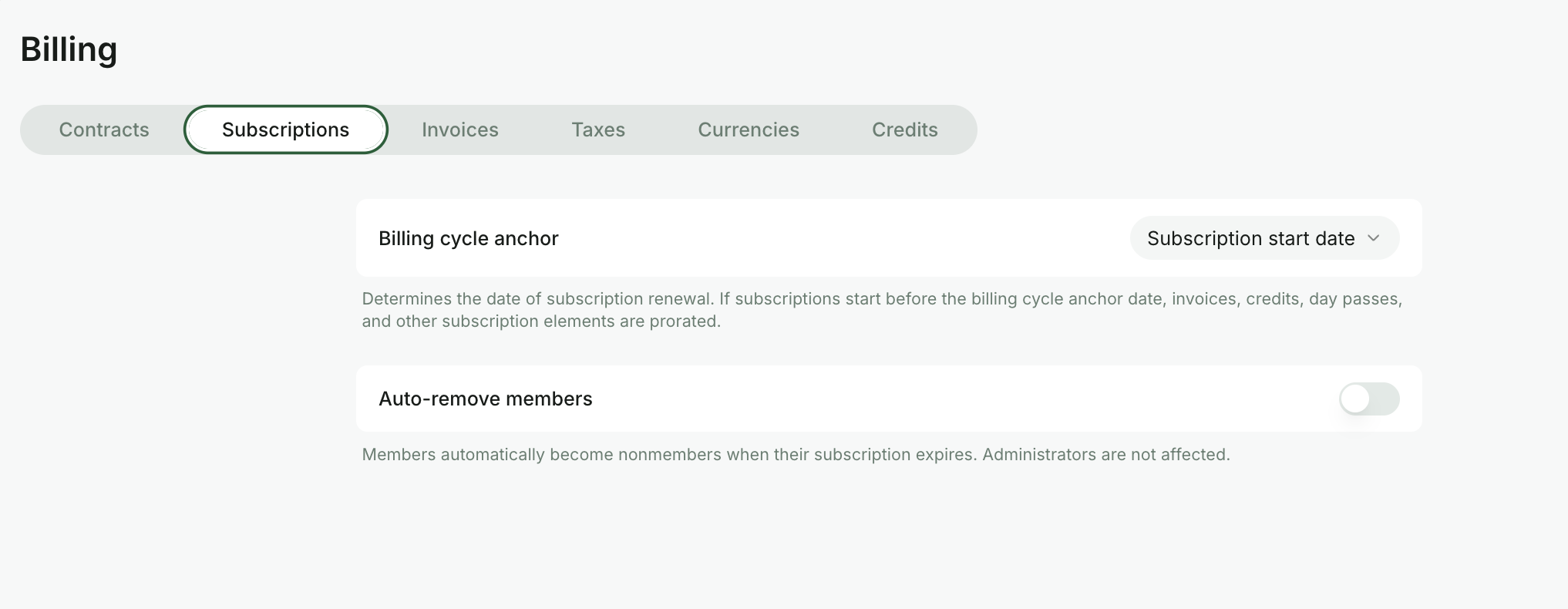
Task: Open the Invoices tab
Action: point(460,130)
